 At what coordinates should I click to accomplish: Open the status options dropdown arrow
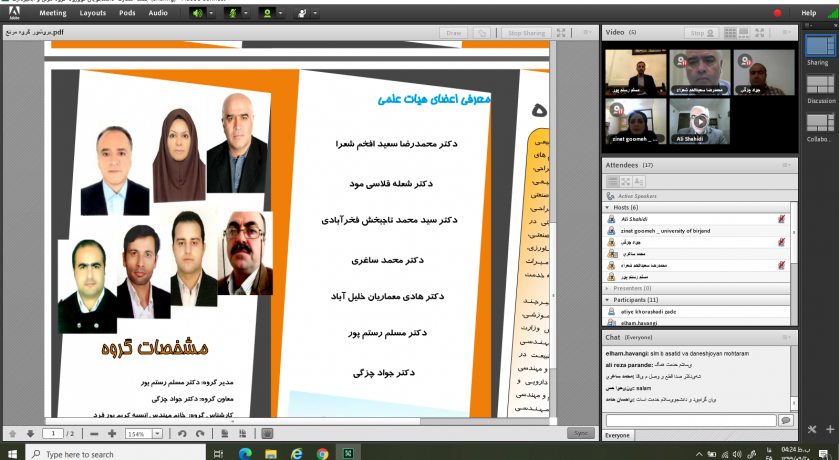click(x=315, y=13)
